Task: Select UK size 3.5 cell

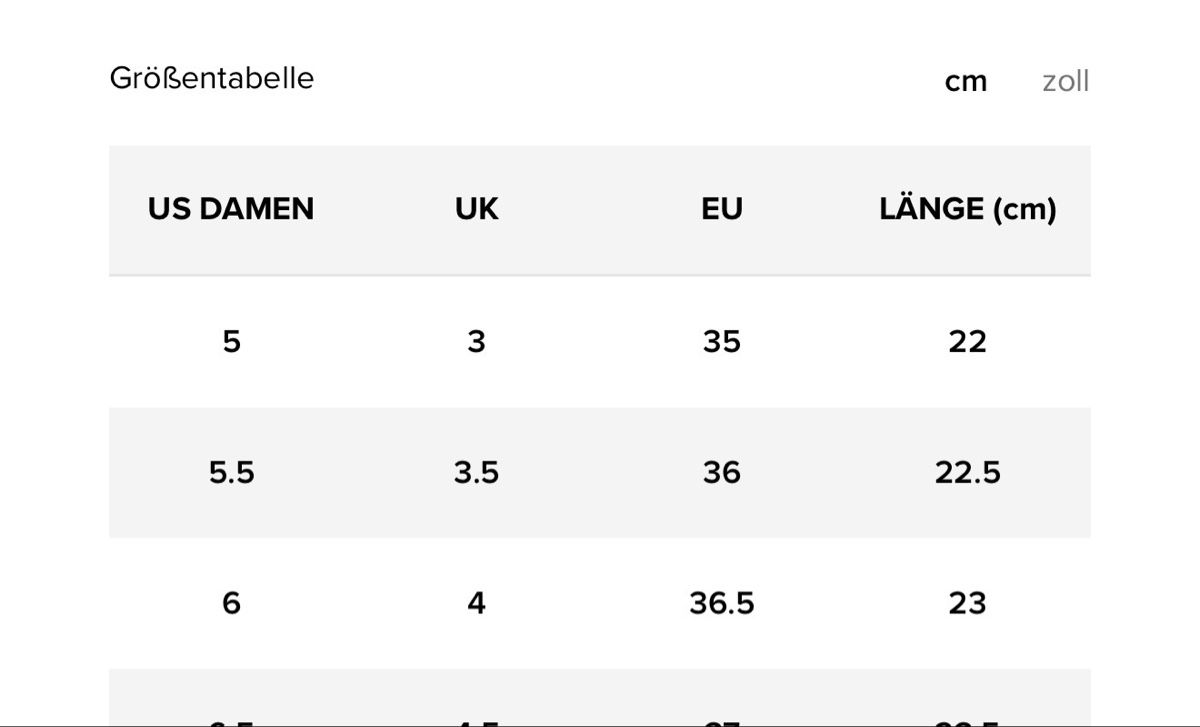Action: click(x=477, y=472)
